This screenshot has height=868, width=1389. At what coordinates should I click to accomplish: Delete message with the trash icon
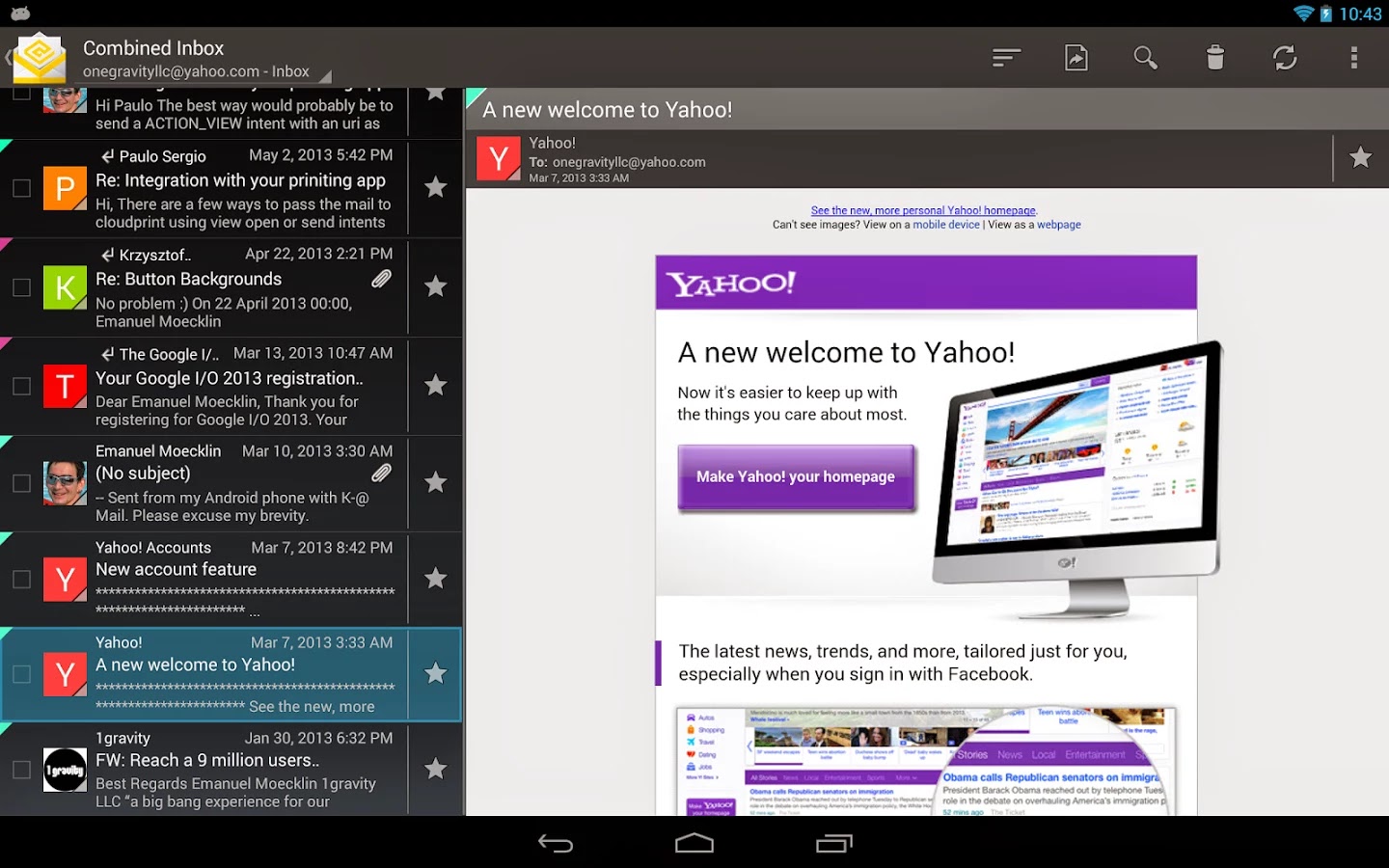pos(1215,58)
